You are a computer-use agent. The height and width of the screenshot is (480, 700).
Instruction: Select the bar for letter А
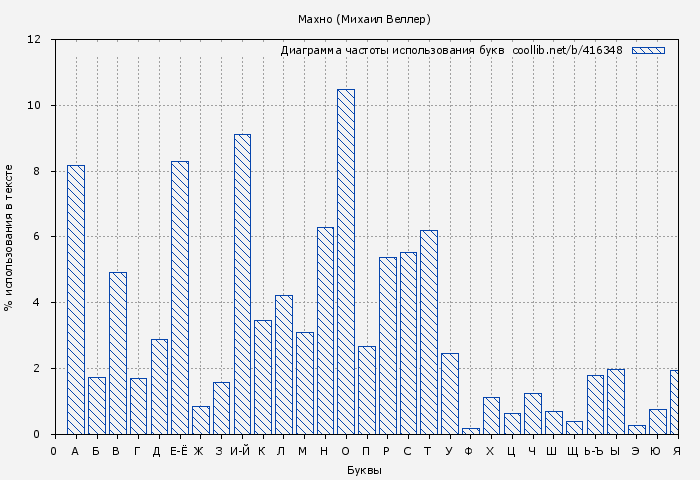pyautogui.click(x=76, y=299)
